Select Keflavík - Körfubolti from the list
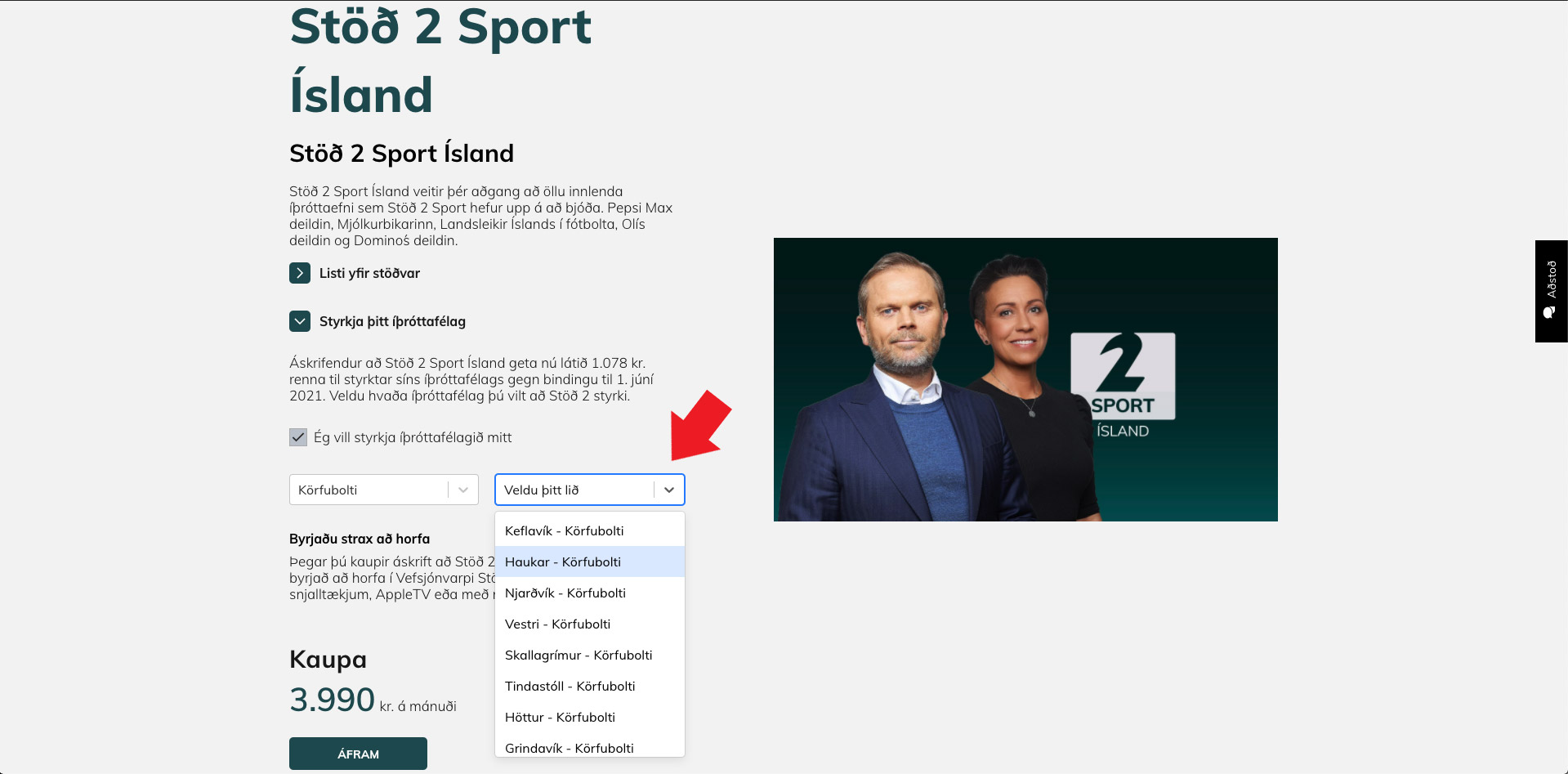This screenshot has width=1568, height=774. pyautogui.click(x=590, y=530)
